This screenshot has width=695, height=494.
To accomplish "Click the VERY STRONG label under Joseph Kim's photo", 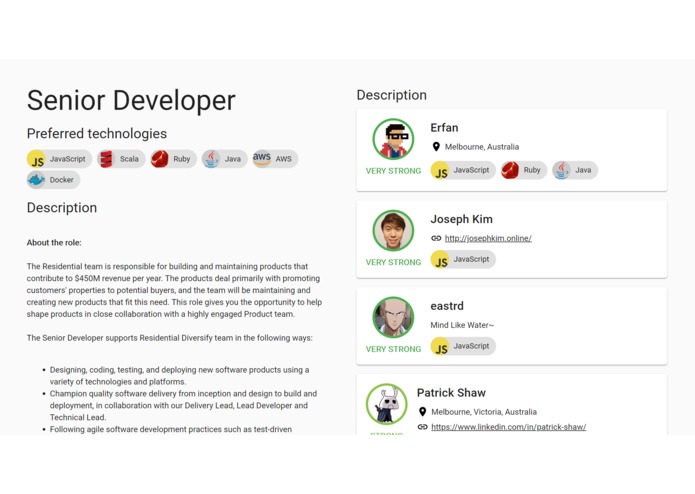I will pos(393,262).
